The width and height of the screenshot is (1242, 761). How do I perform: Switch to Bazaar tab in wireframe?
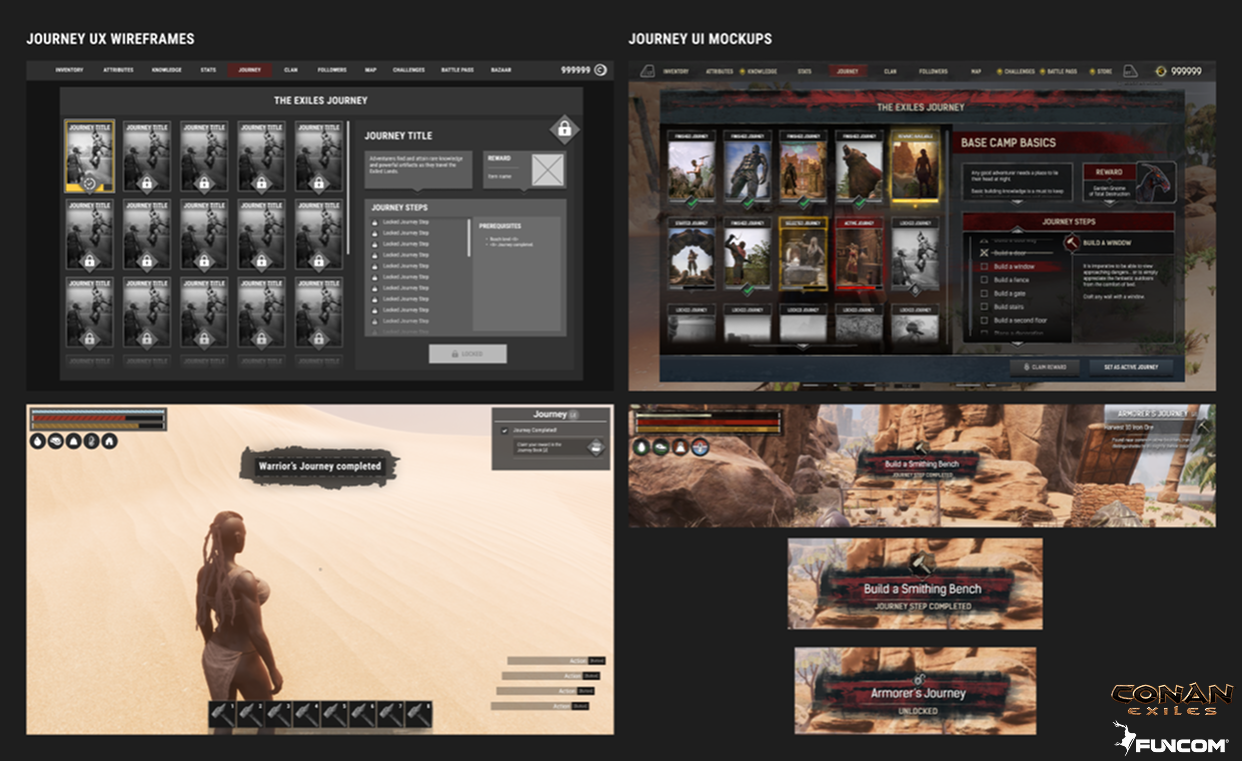coord(501,70)
